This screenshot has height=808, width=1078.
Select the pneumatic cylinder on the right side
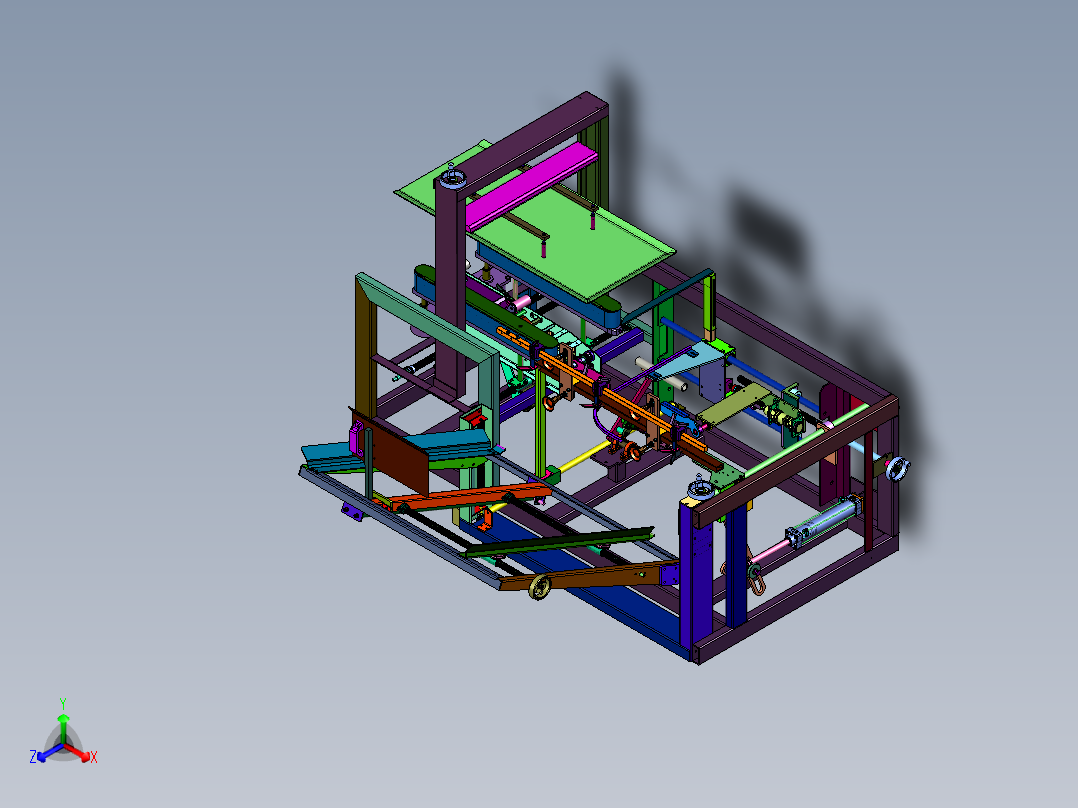822,523
